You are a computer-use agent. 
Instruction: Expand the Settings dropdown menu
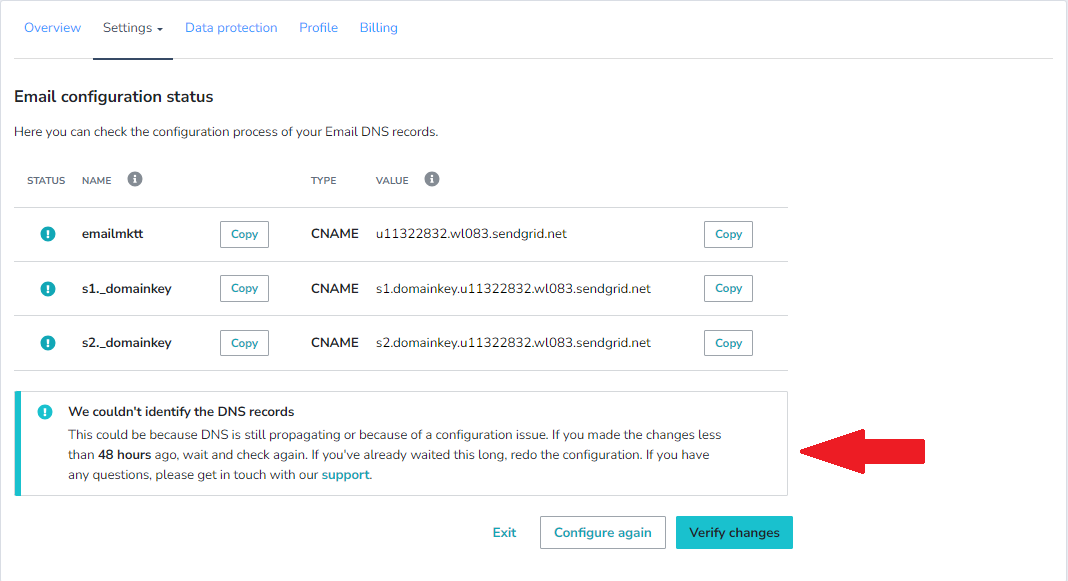click(133, 27)
